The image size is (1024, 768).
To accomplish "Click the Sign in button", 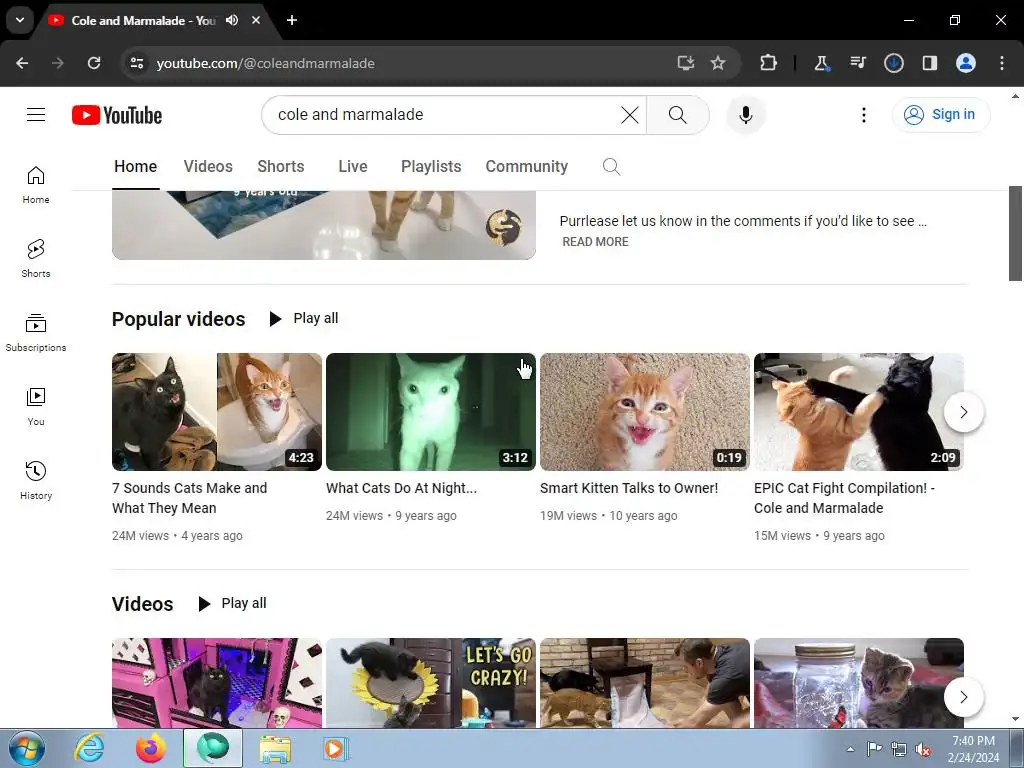I will click(x=941, y=115).
